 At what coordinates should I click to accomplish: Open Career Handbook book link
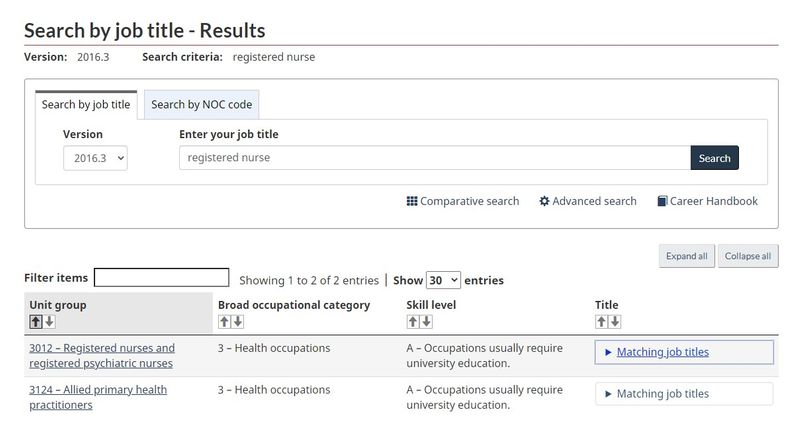tap(708, 201)
